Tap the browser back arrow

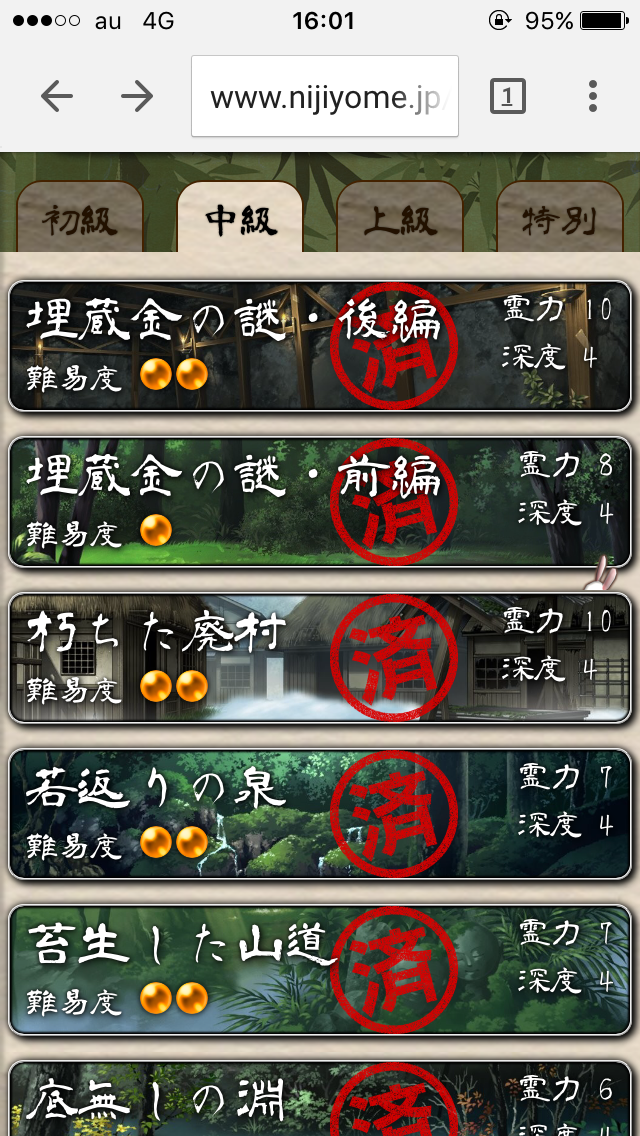coord(57,96)
